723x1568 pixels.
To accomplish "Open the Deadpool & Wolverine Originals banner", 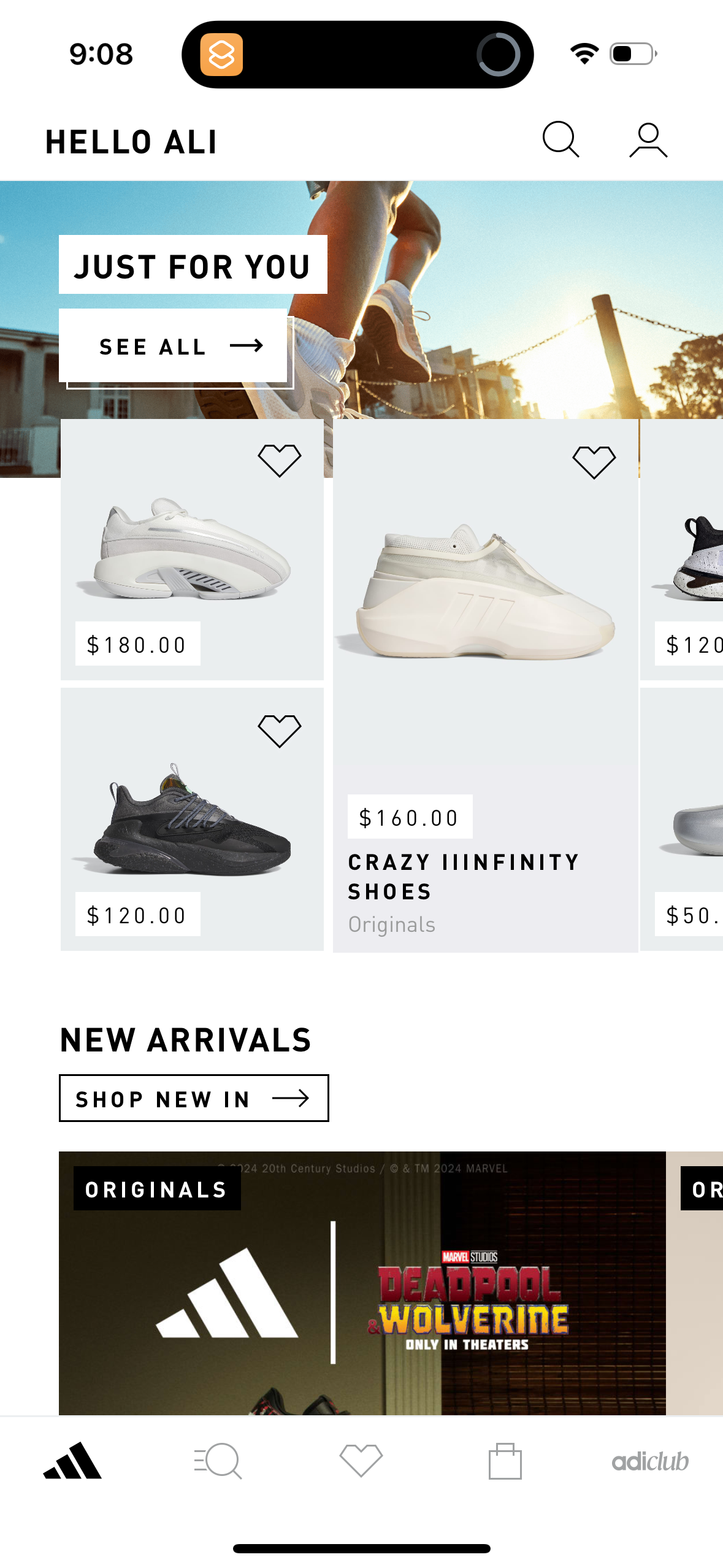I will click(362, 1294).
